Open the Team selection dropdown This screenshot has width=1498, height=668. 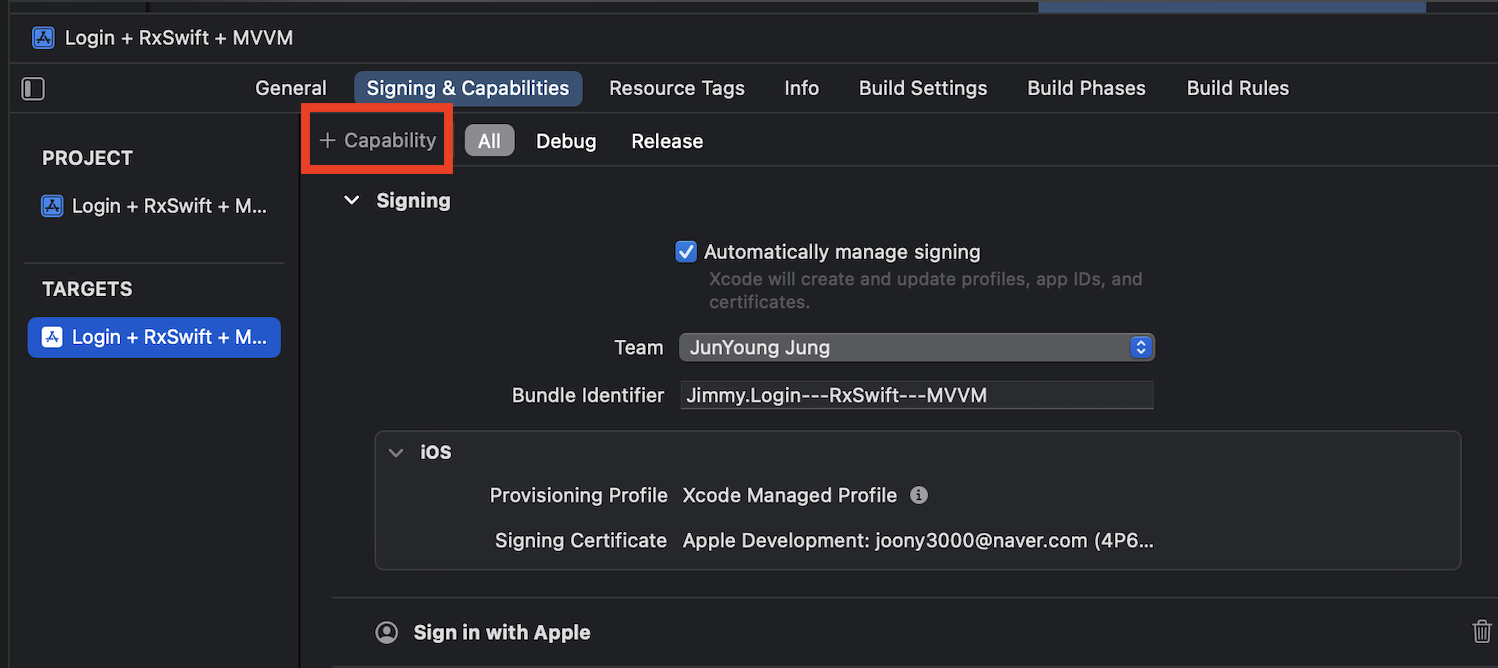[916, 347]
